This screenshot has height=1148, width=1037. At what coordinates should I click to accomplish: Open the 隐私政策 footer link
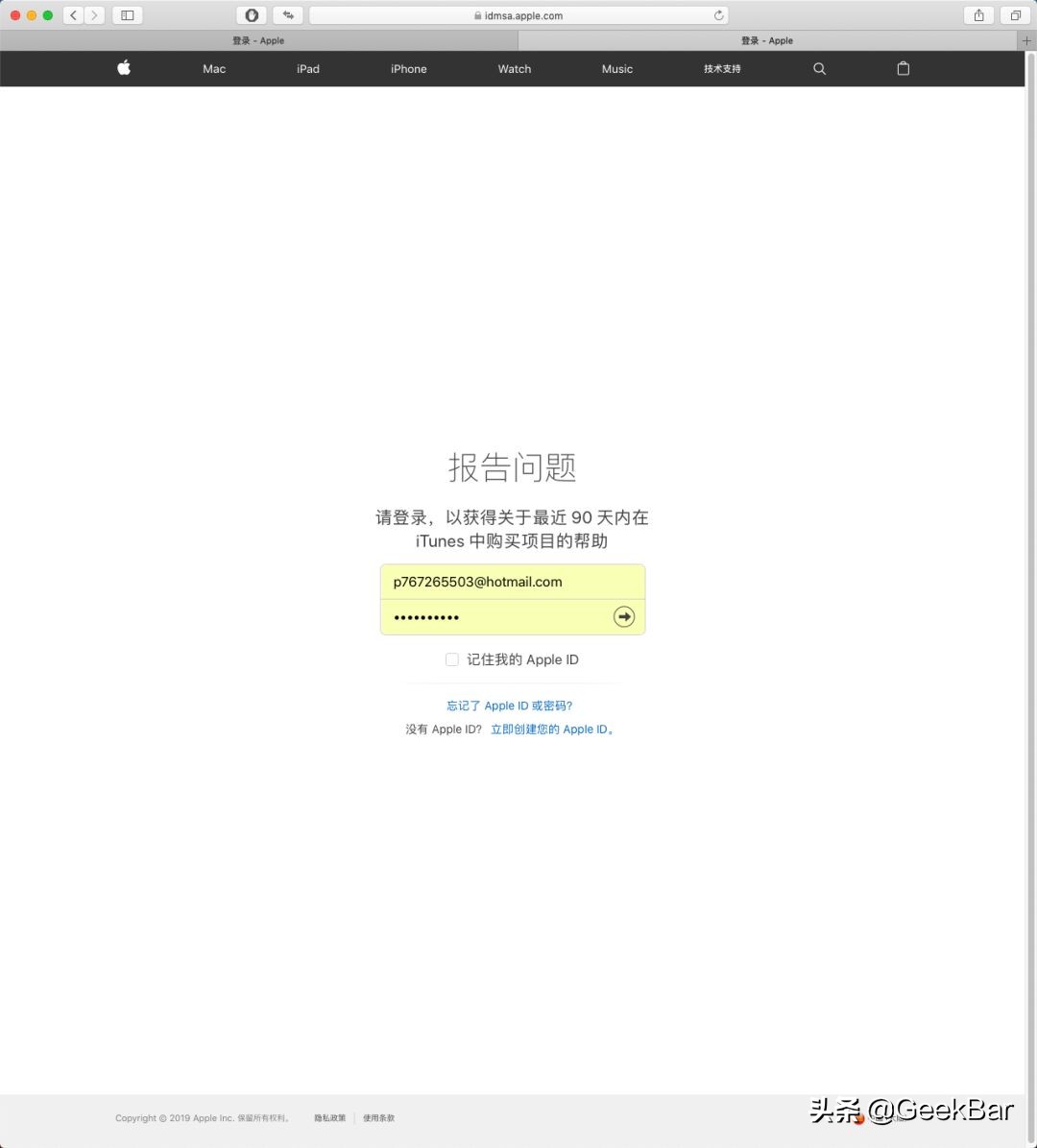pos(329,1117)
